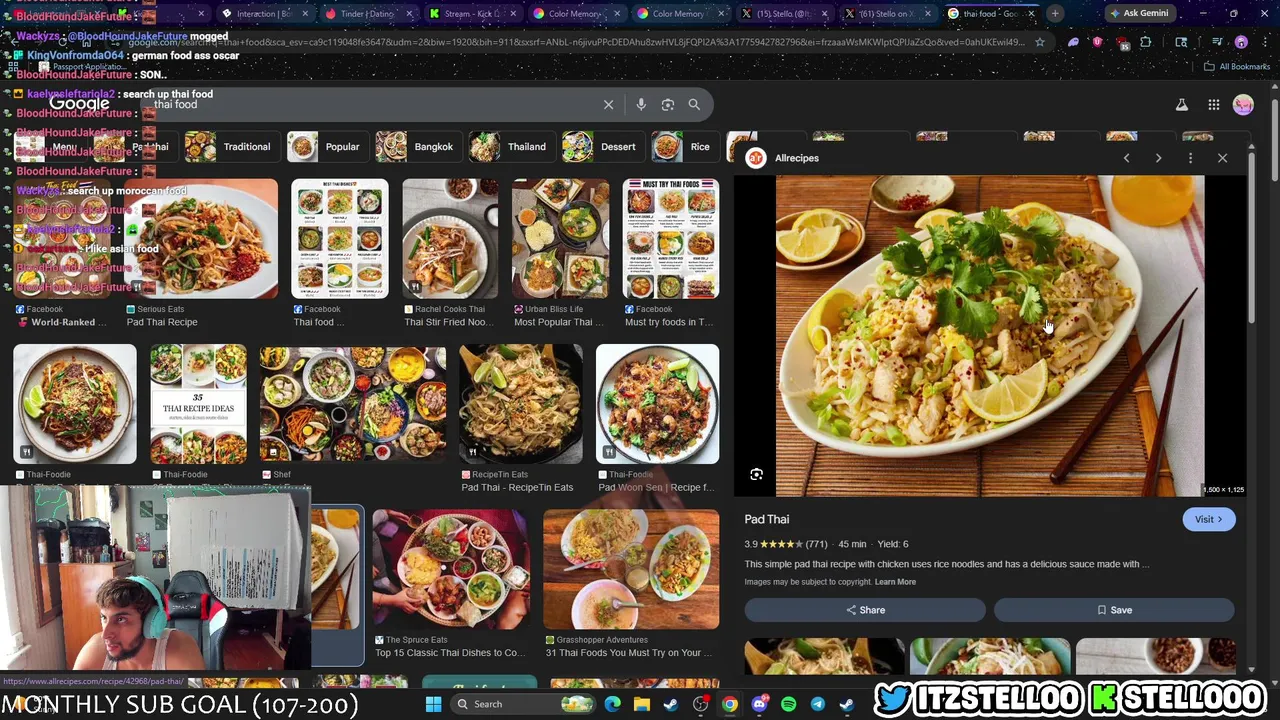Select Must try Thai foods Facebook image

pyautogui.click(x=671, y=239)
